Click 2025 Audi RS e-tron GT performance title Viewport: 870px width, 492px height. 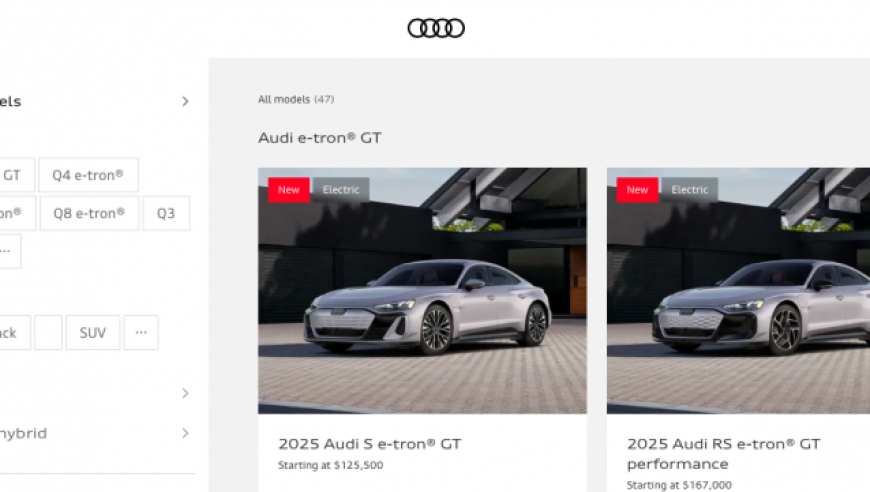tap(724, 454)
